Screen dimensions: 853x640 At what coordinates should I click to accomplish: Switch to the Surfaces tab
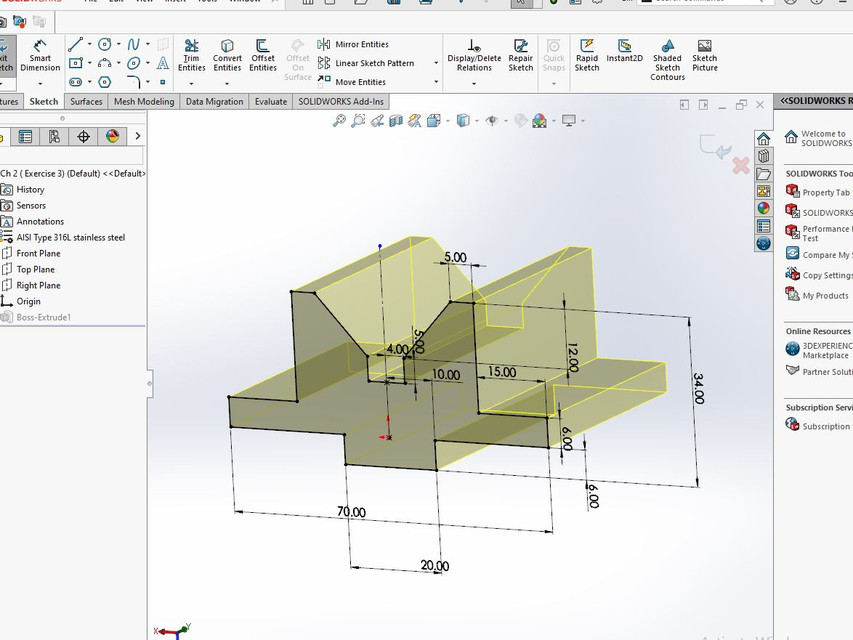pyautogui.click(x=86, y=102)
